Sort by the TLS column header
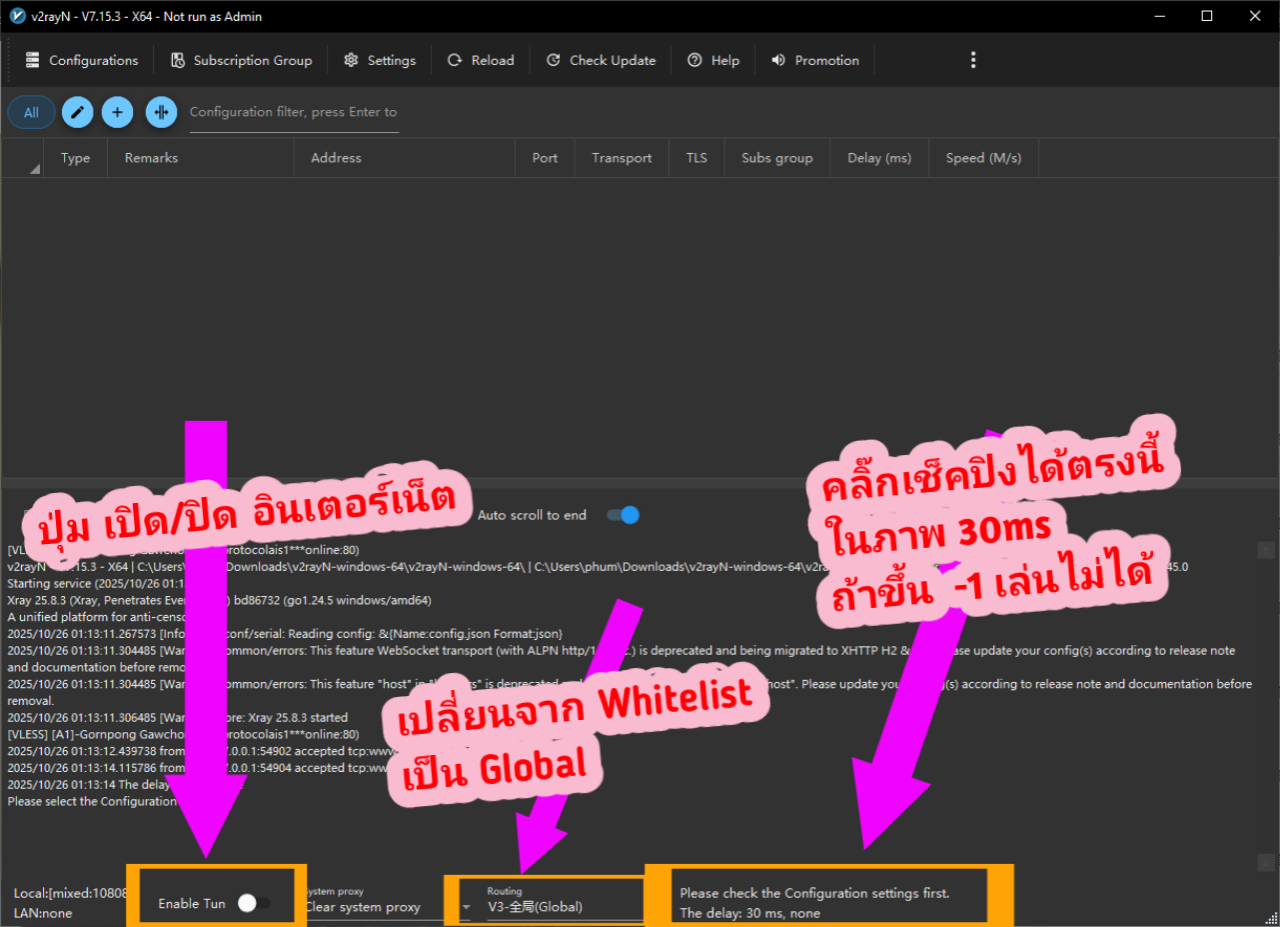 tap(697, 158)
